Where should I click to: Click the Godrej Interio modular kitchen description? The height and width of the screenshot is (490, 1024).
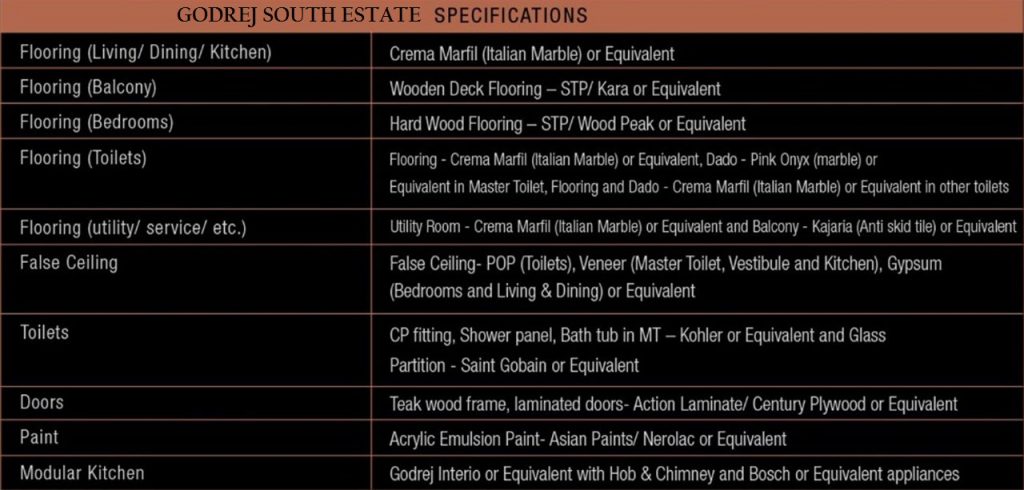[x=674, y=474]
